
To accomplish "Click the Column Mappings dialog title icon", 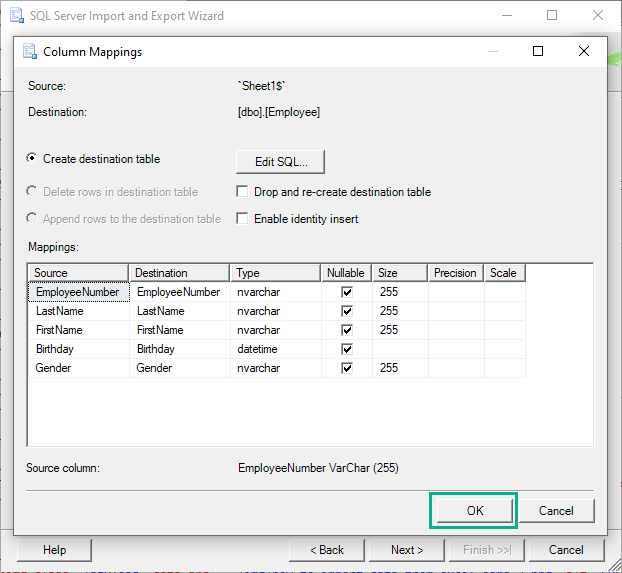I will tap(30, 52).
